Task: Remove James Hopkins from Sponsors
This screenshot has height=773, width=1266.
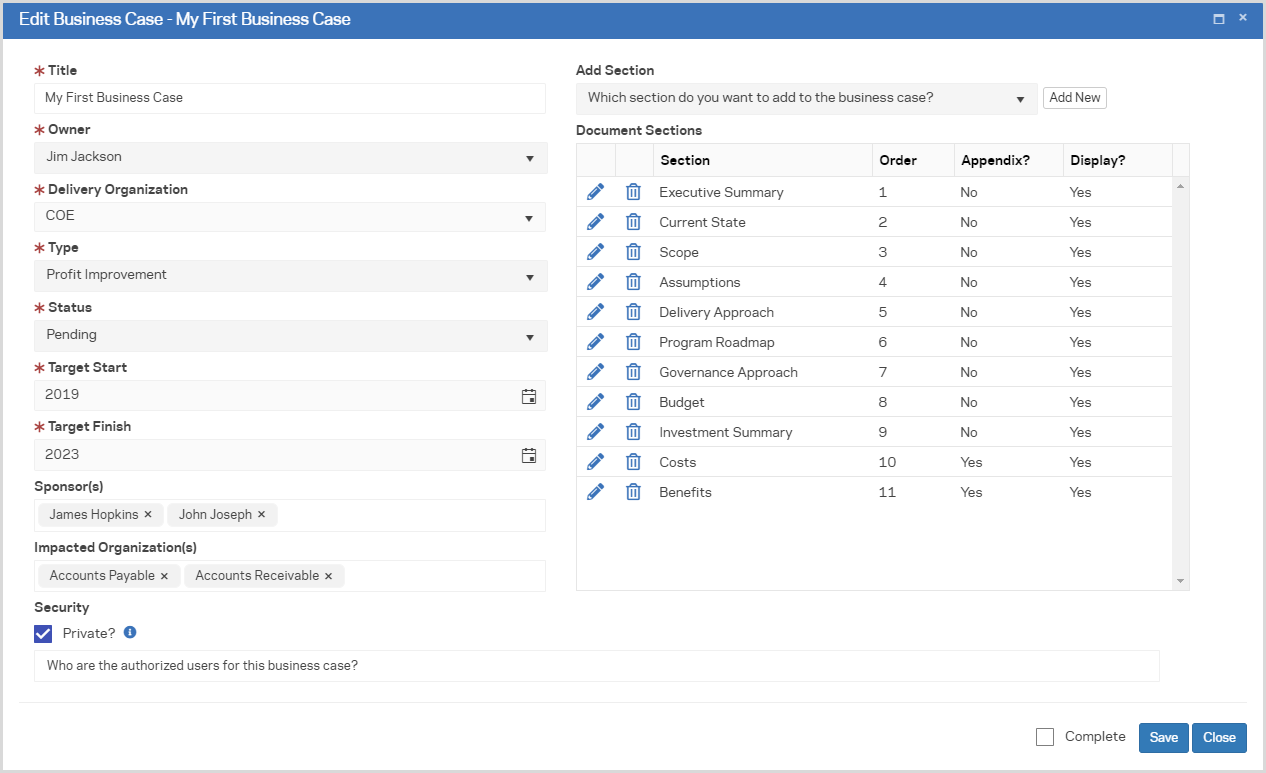Action: coord(148,515)
